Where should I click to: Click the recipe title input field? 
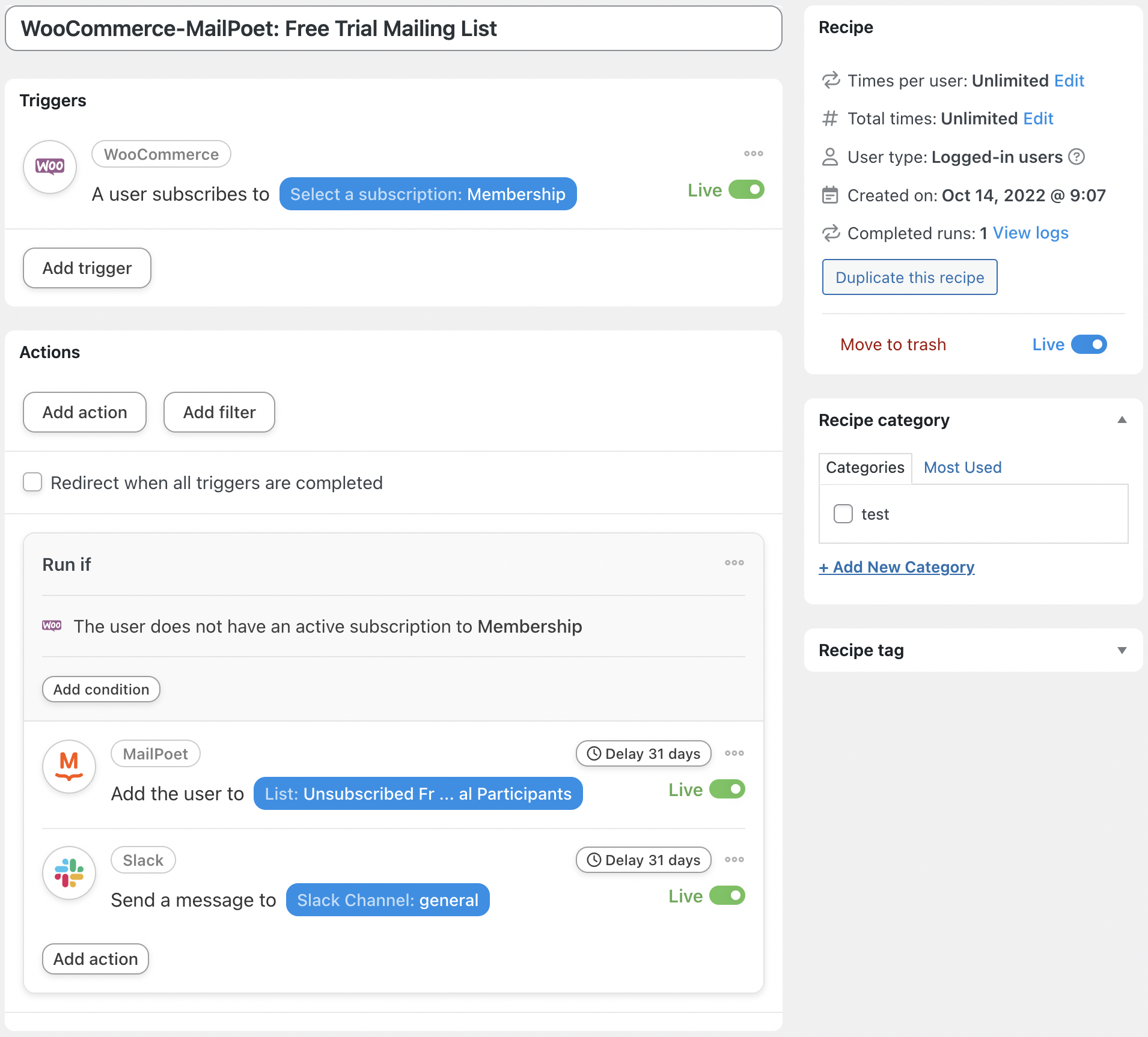(x=394, y=28)
